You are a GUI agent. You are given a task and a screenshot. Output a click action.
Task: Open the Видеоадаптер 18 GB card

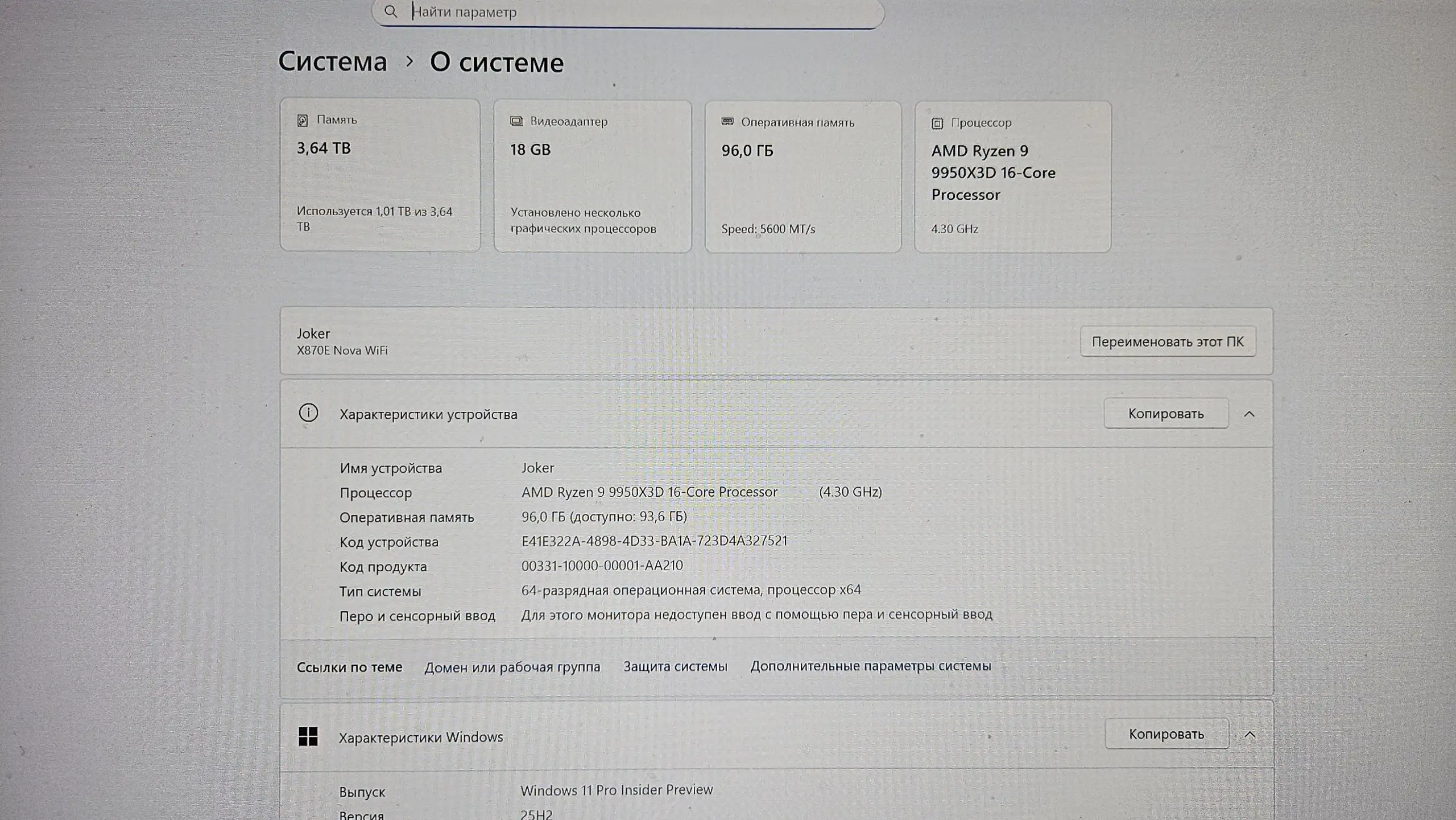[x=593, y=176]
